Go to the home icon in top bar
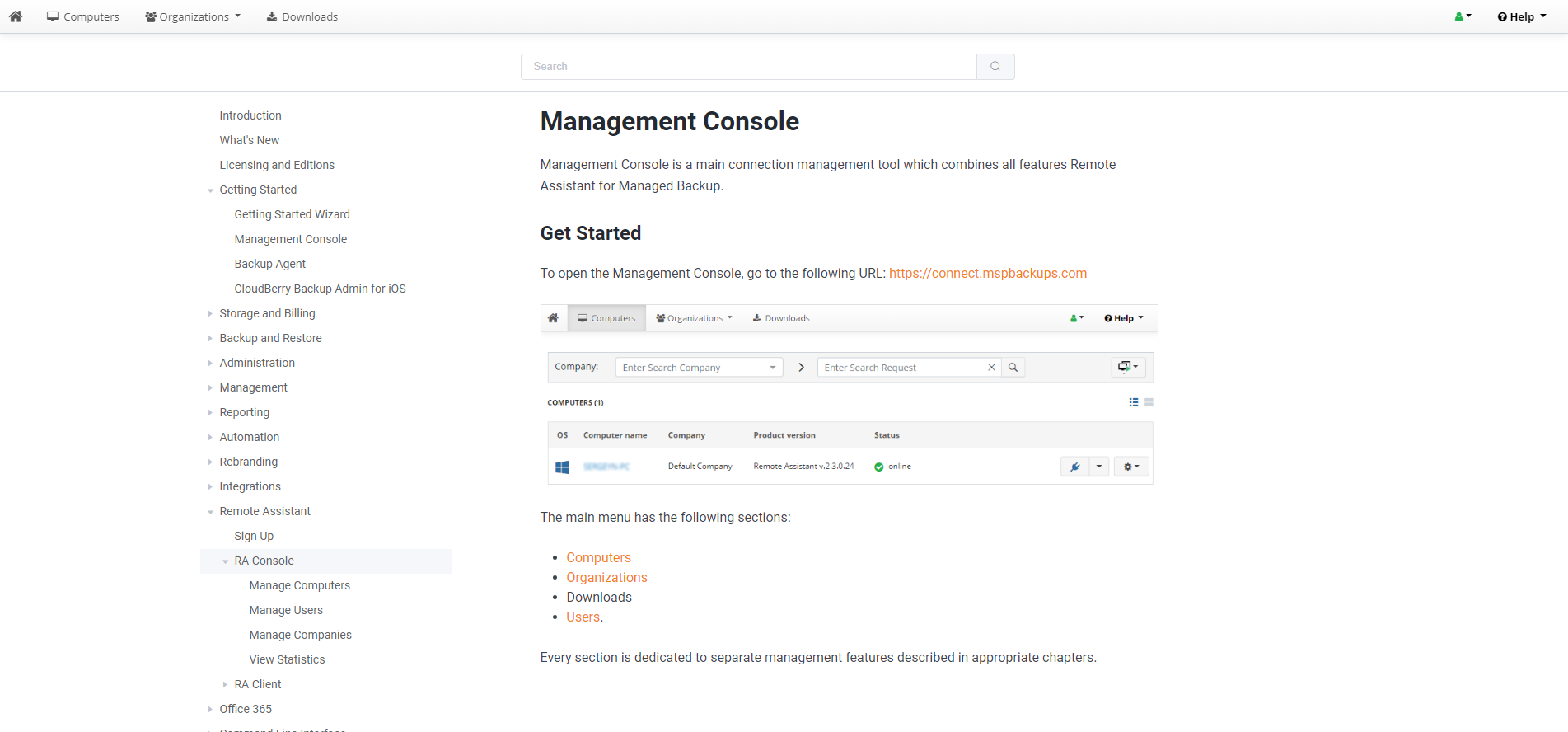The height and width of the screenshot is (732, 1568). (16, 16)
